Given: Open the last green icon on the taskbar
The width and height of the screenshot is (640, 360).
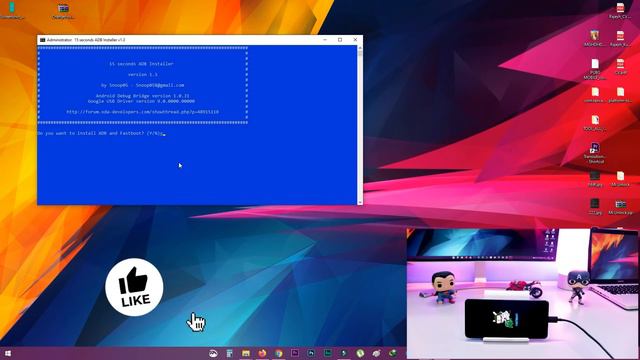Looking at the screenshot, I should click(393, 353).
